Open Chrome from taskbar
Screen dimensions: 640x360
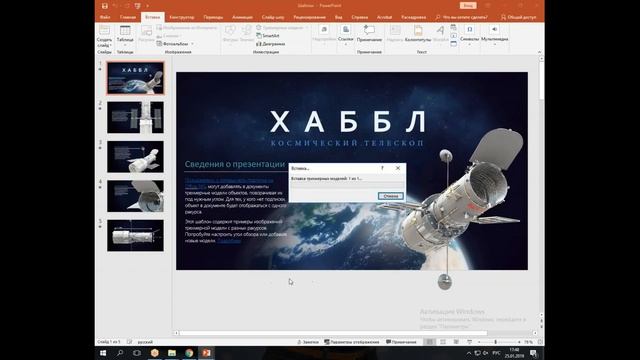189,353
